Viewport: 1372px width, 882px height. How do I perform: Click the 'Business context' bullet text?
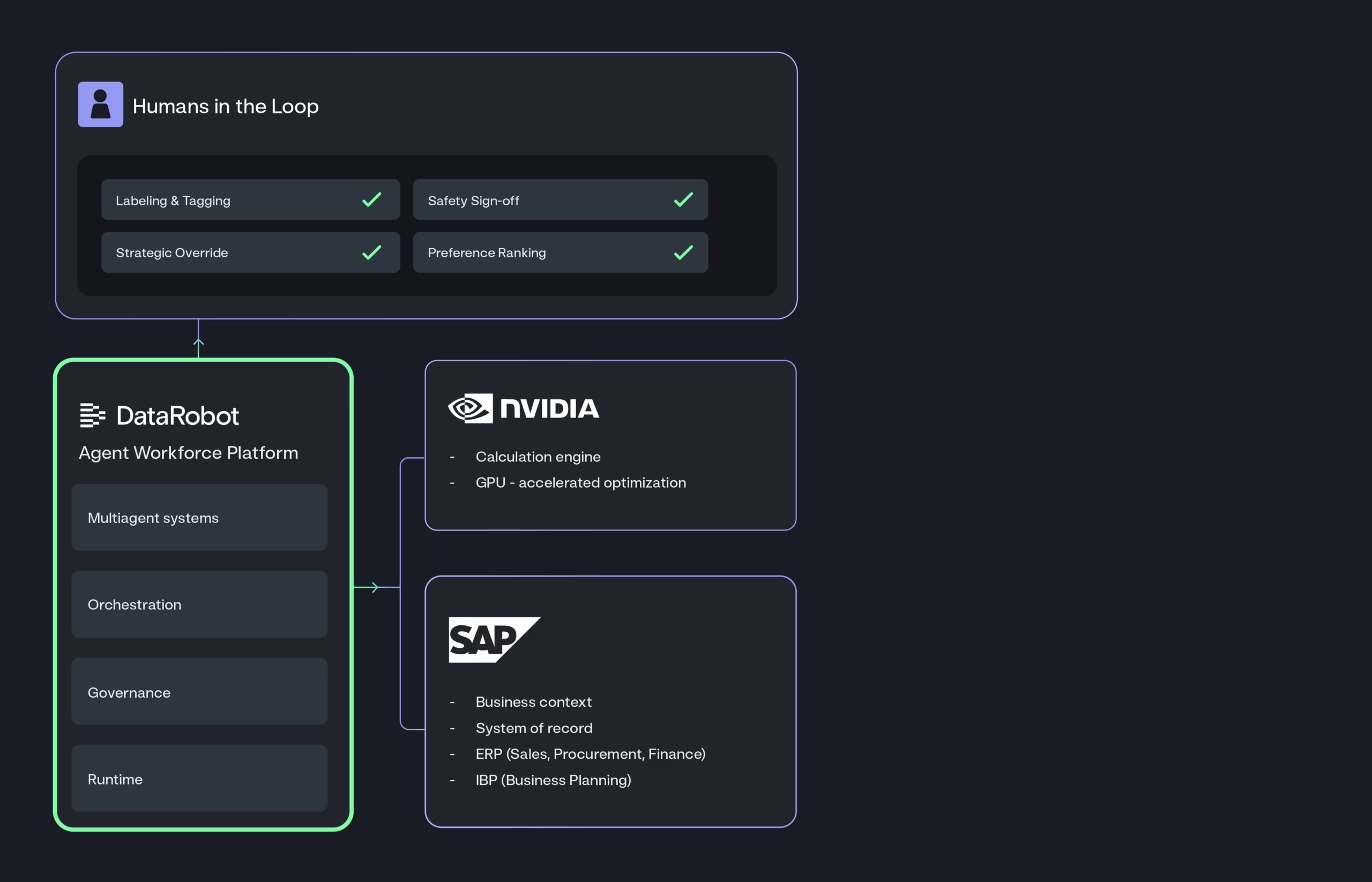tap(533, 702)
